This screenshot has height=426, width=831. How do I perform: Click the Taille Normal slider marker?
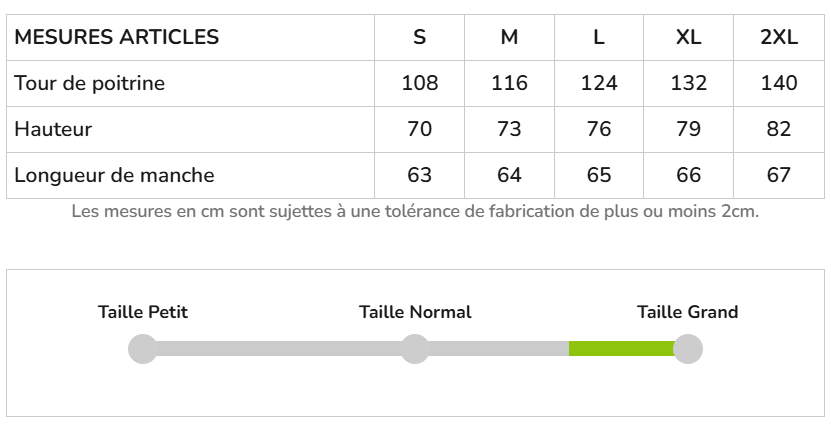[x=415, y=349]
